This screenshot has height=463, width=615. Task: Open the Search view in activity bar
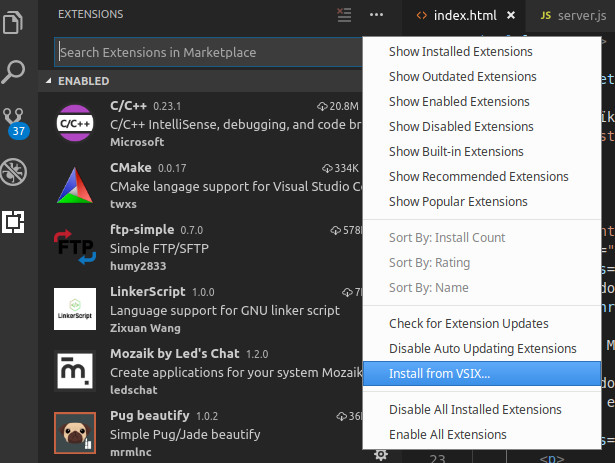tap(15, 71)
